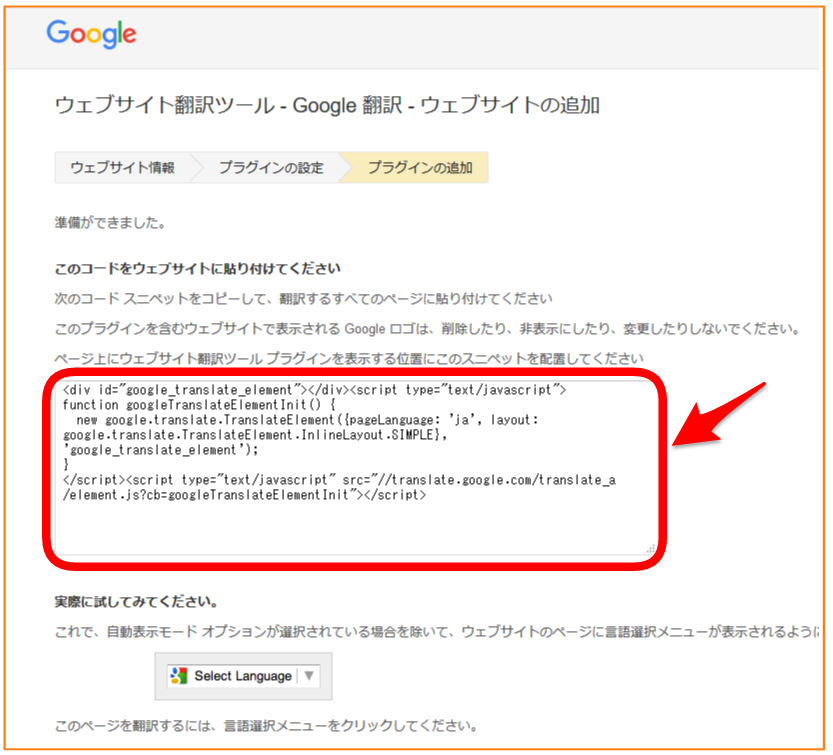Click the text 準備ができました。
Viewport: 833px width, 755px height.
111,222
